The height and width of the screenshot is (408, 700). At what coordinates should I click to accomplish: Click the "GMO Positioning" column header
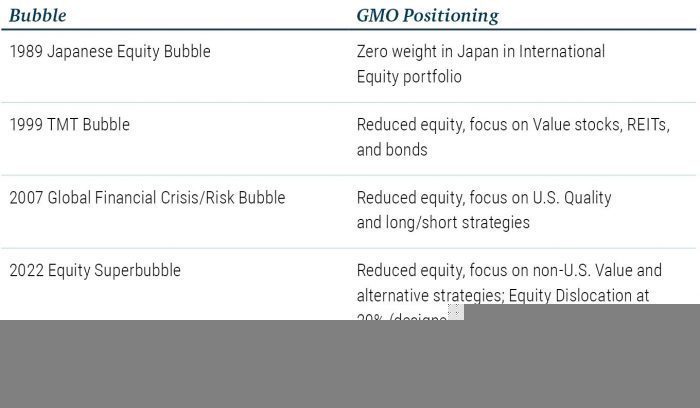coord(428,16)
